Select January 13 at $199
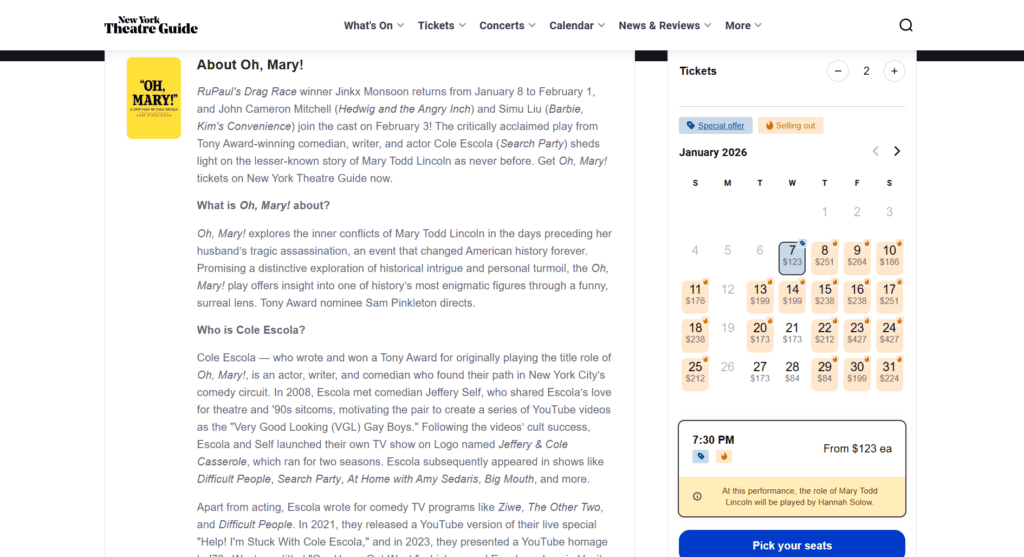 (760, 295)
